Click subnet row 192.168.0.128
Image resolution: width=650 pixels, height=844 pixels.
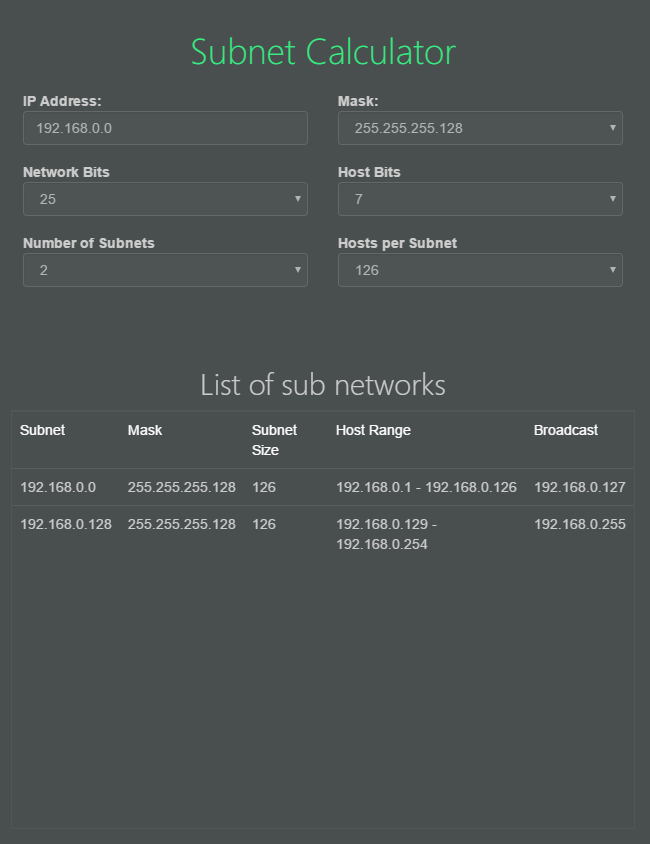coord(66,524)
